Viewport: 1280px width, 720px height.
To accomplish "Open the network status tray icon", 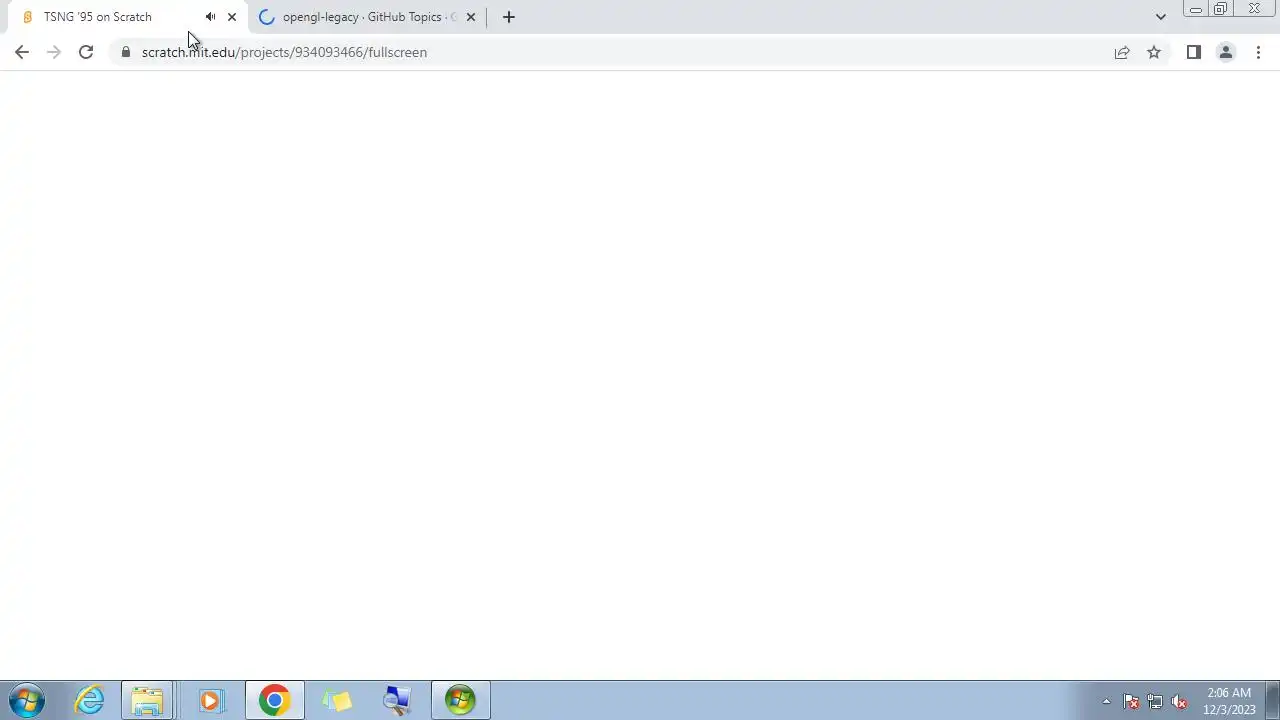I will (1155, 701).
